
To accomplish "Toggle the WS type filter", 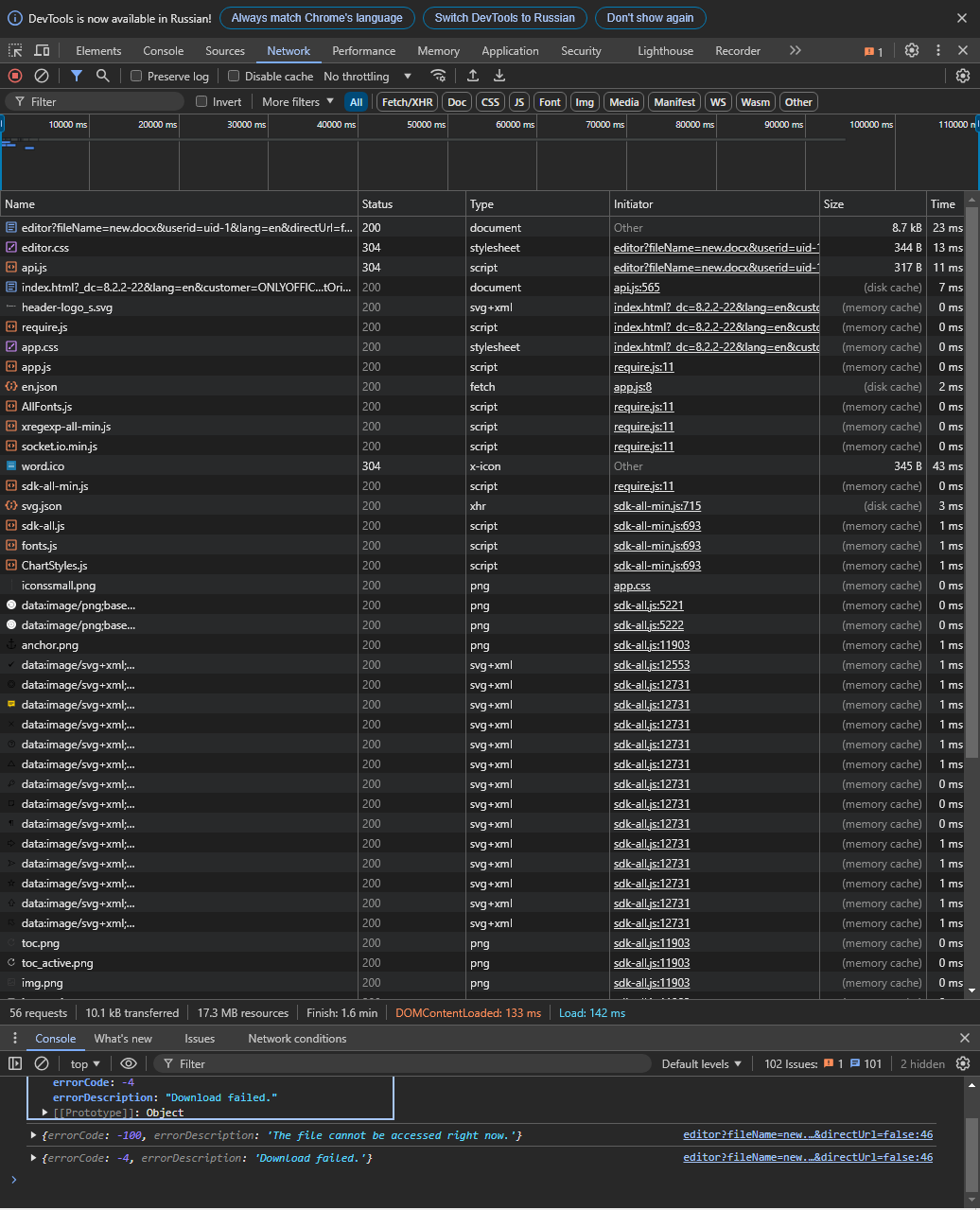I will point(719,102).
